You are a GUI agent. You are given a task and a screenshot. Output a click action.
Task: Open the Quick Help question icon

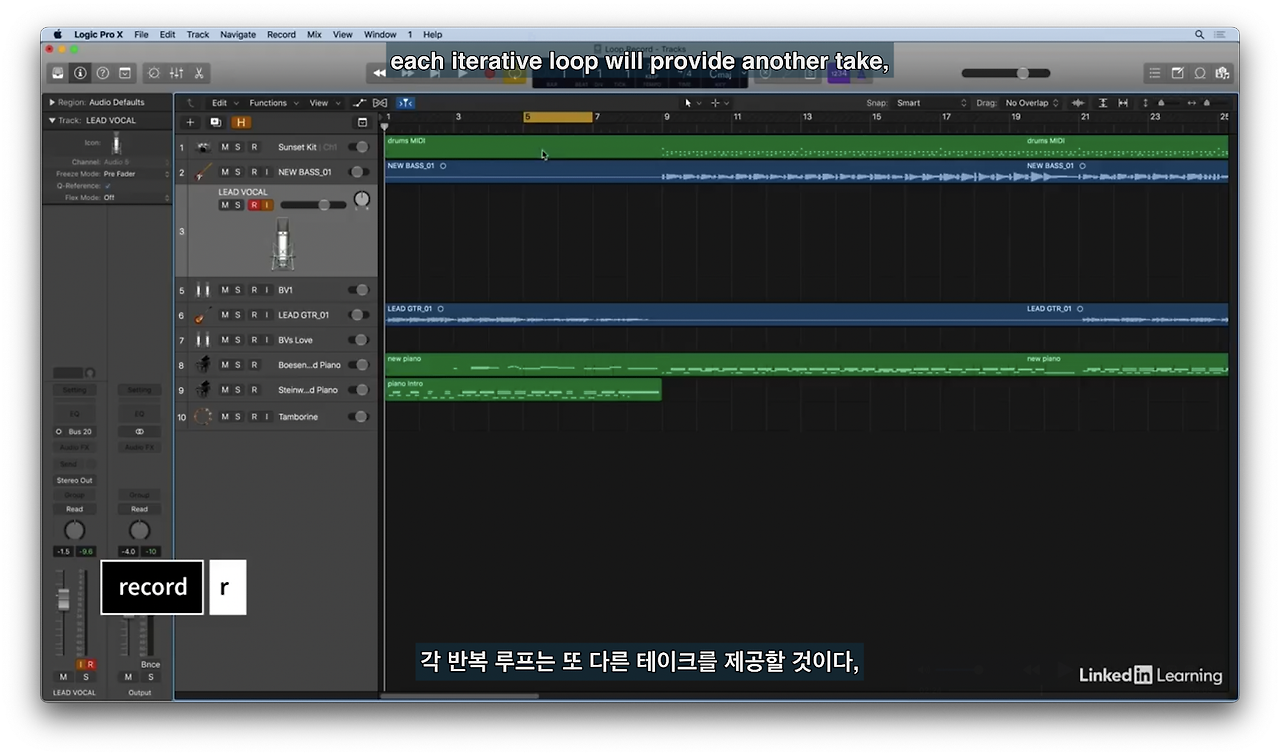[102, 73]
